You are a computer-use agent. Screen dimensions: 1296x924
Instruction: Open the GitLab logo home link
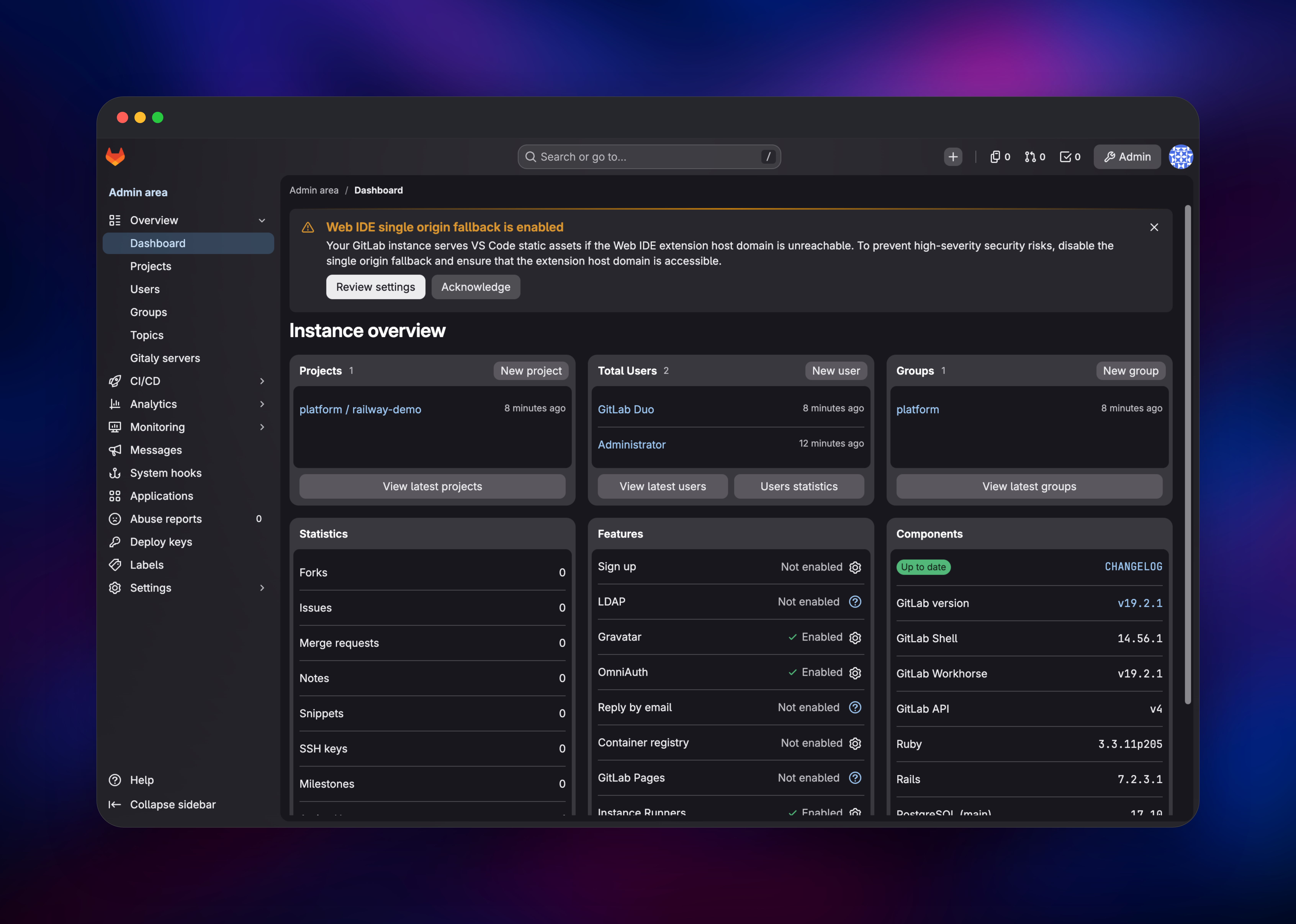(x=115, y=156)
